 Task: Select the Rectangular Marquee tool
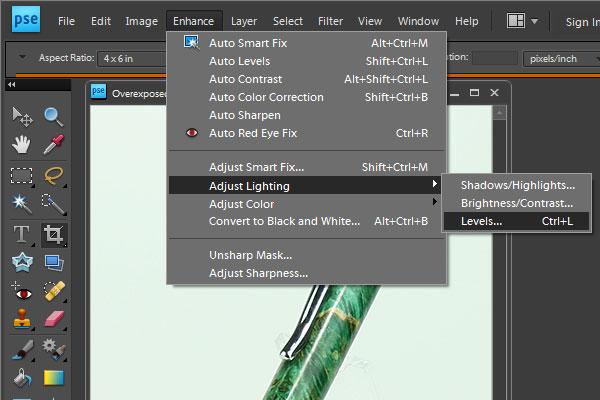coord(21,176)
